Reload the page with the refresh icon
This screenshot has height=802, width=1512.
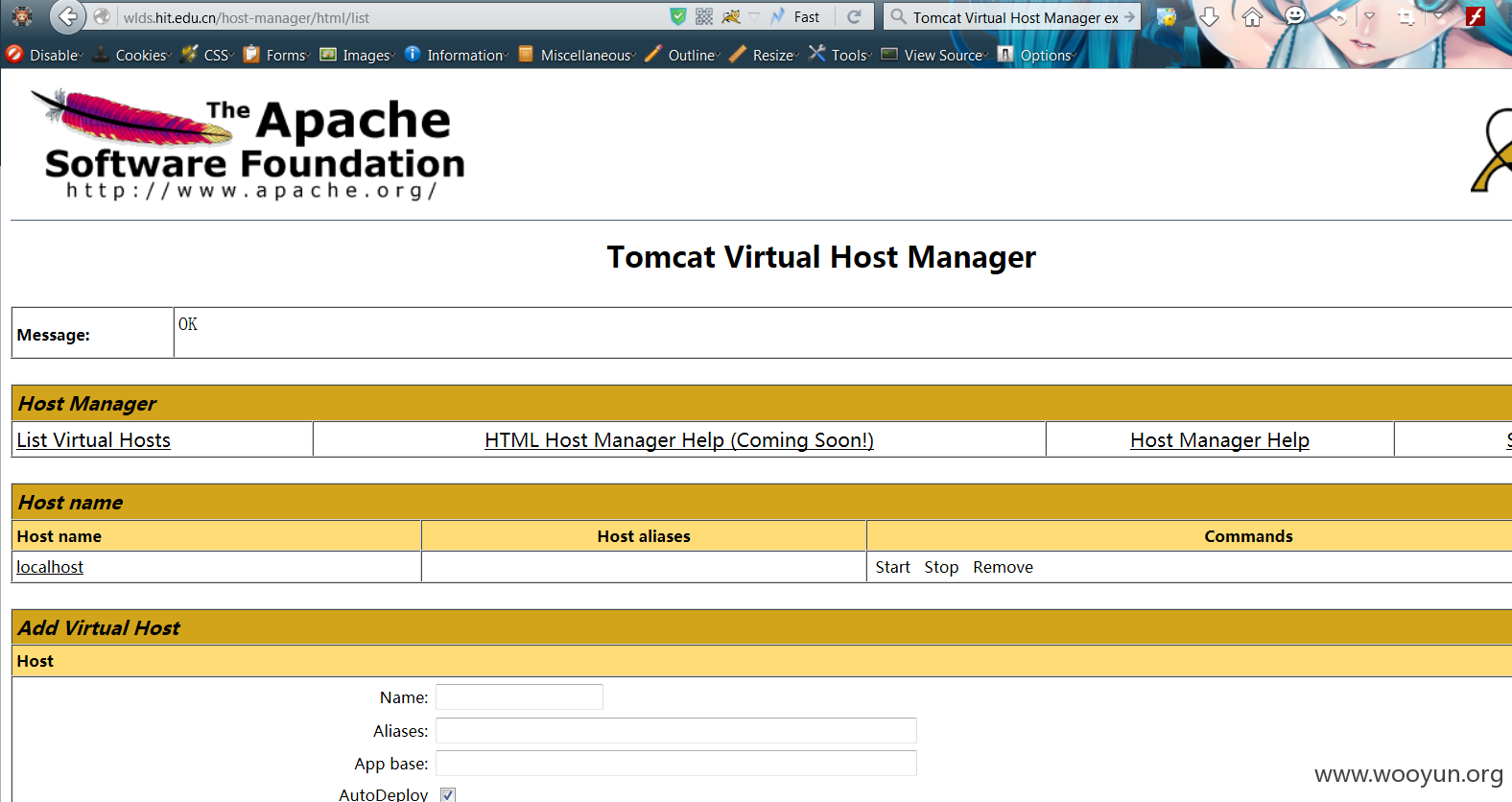click(854, 16)
